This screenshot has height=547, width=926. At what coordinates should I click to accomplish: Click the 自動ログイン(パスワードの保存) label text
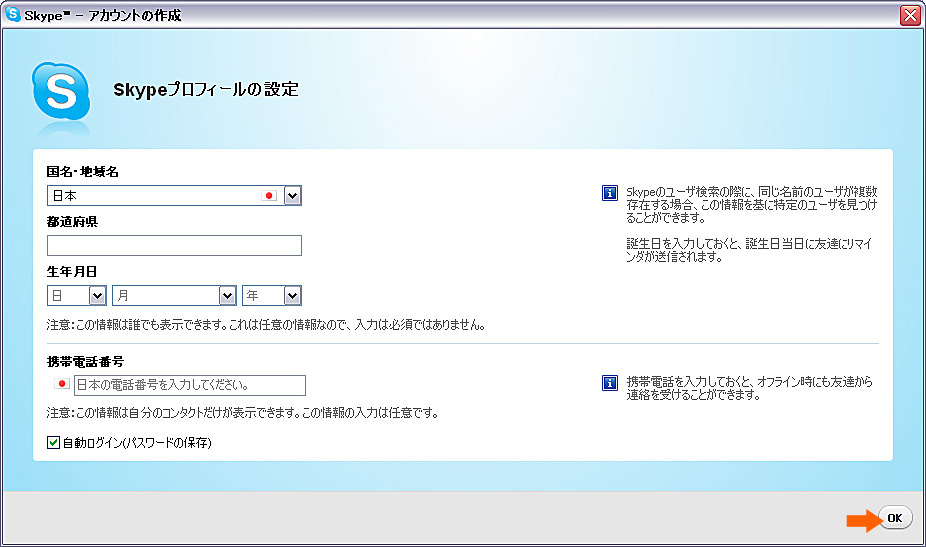(x=137, y=442)
